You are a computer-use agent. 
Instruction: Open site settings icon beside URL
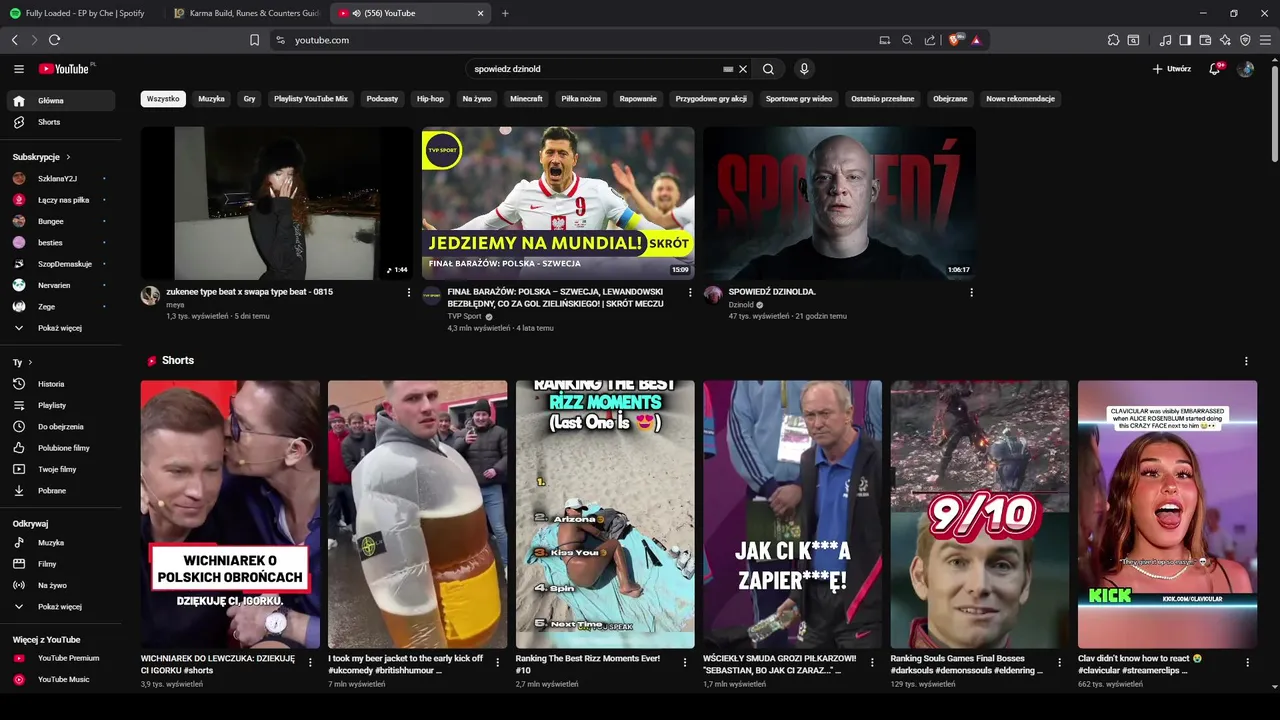coord(280,40)
